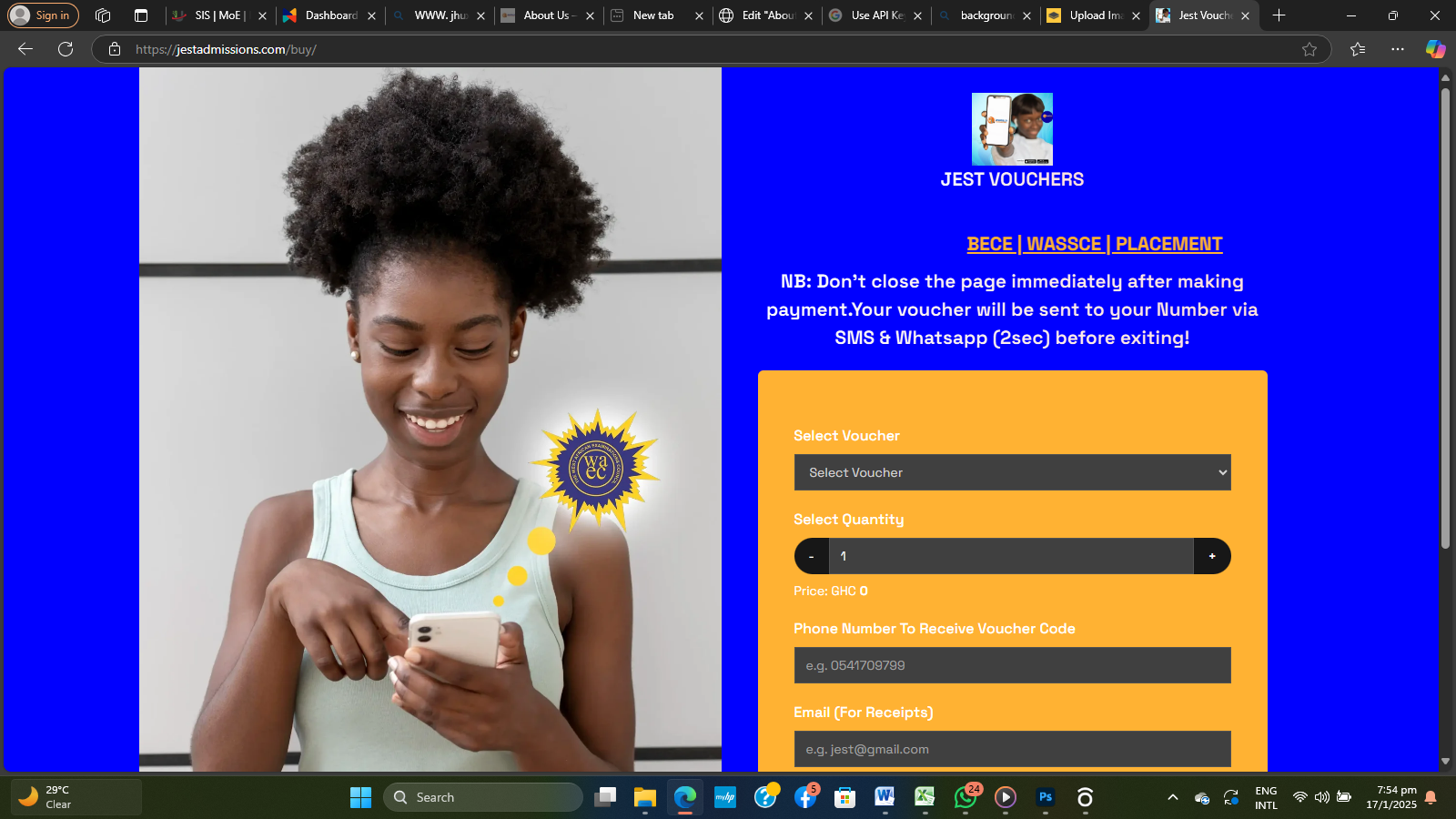Click the scrollbar down arrow
Screen dimensions: 1456x819
(x=1445, y=762)
